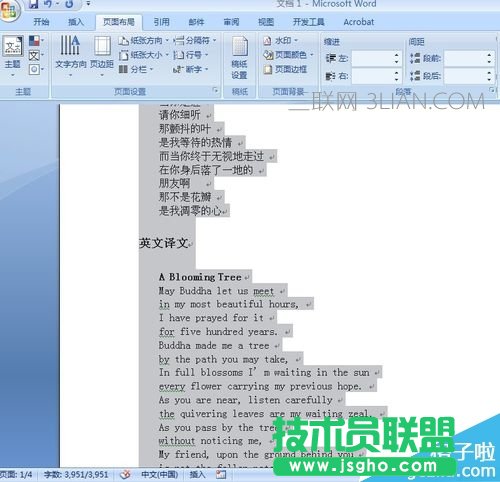Click the macro recording icon in status bar

coord(221,475)
